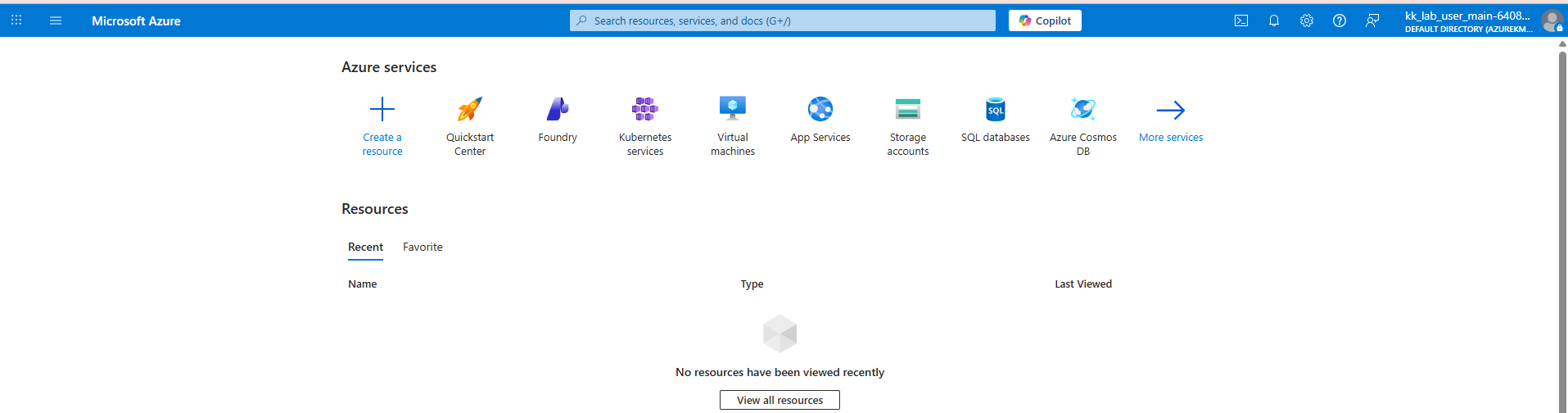Open Azure Cosmos DB icon
1568x413 pixels.
point(1083,109)
